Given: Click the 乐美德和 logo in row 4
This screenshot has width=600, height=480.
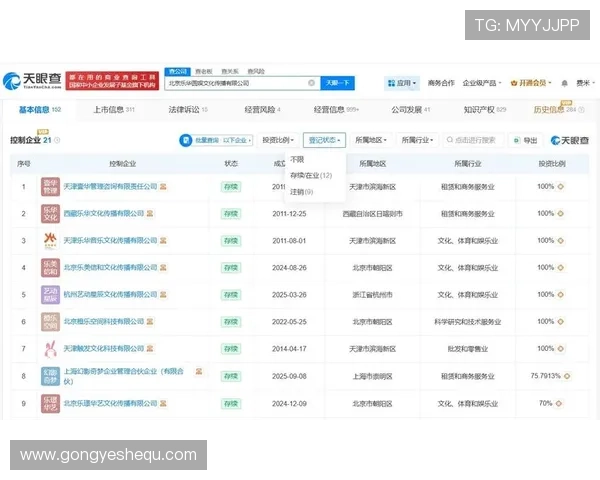Looking at the screenshot, I should [x=51, y=268].
